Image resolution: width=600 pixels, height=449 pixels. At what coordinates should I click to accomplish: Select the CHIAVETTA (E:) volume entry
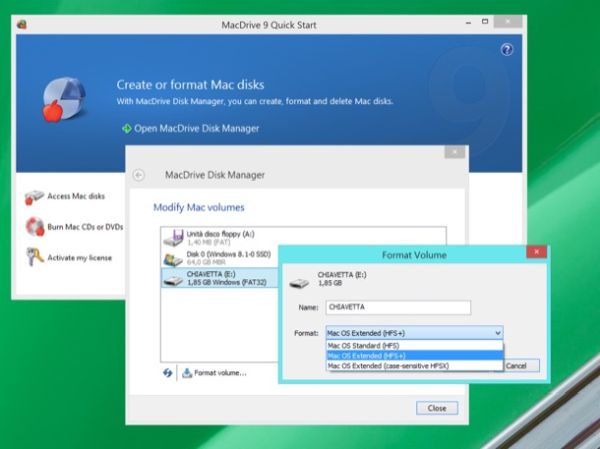pos(220,278)
